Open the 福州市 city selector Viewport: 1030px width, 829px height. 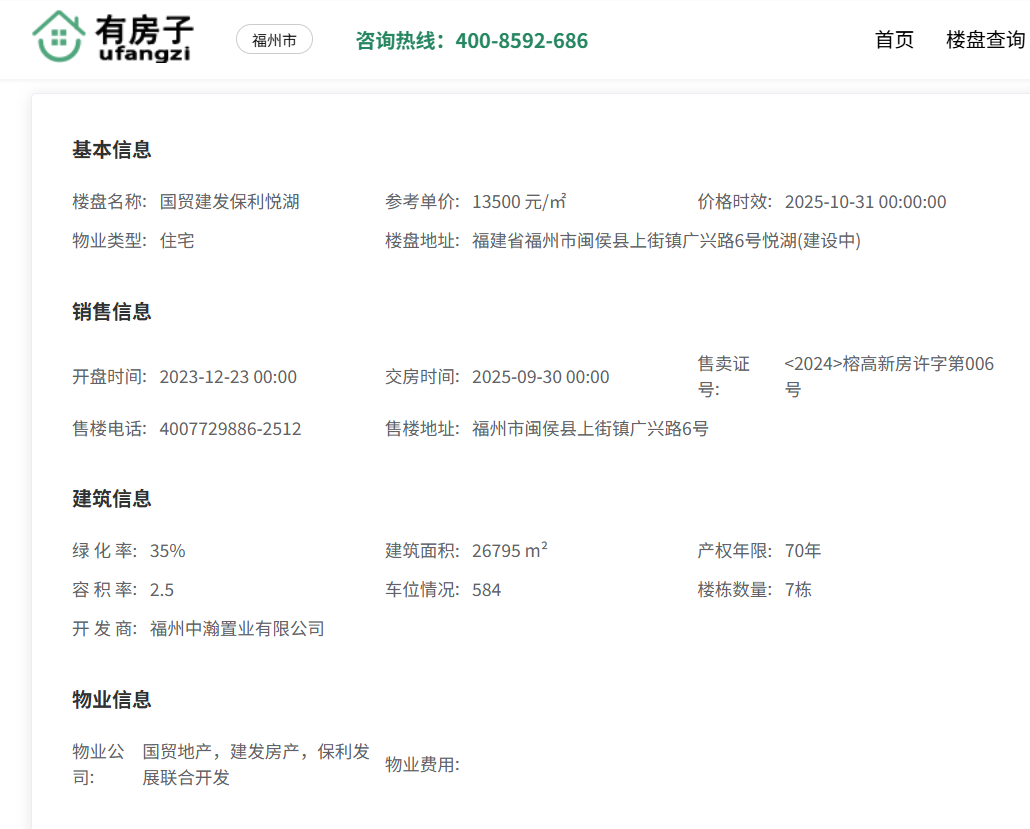(274, 40)
